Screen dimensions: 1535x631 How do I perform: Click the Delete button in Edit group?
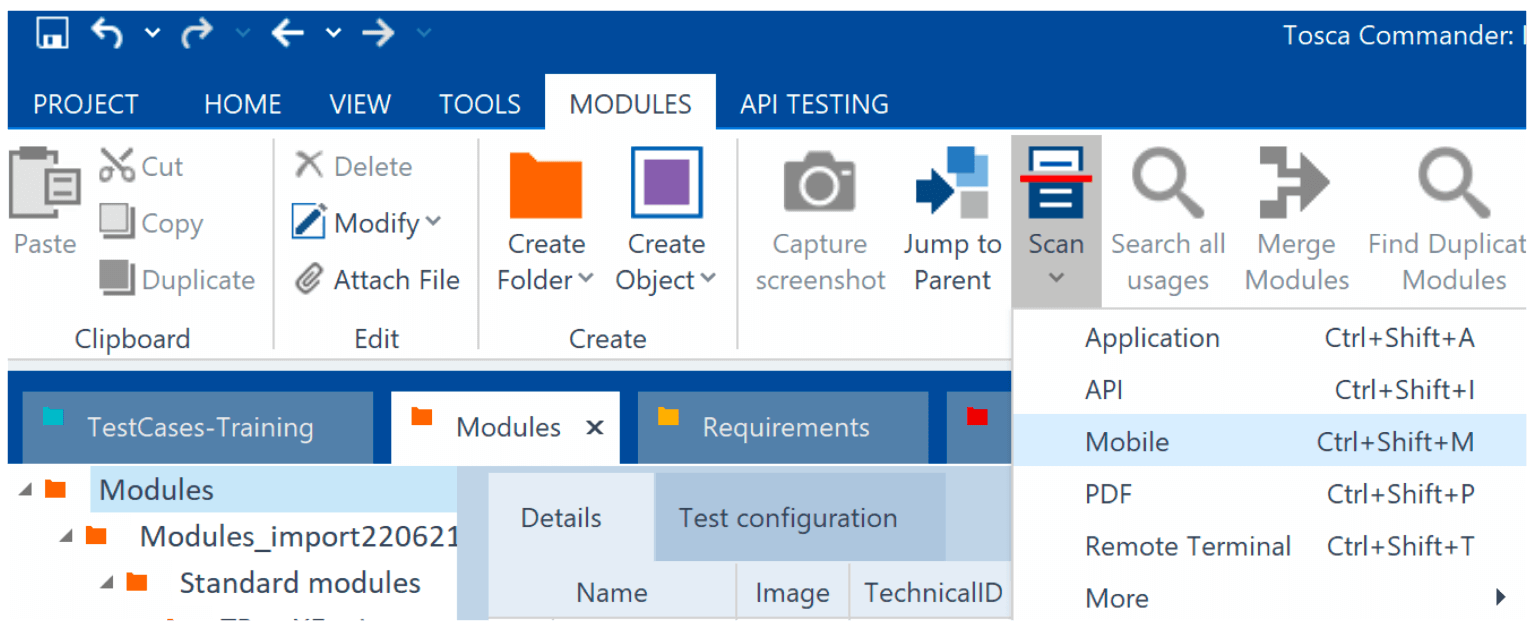354,166
